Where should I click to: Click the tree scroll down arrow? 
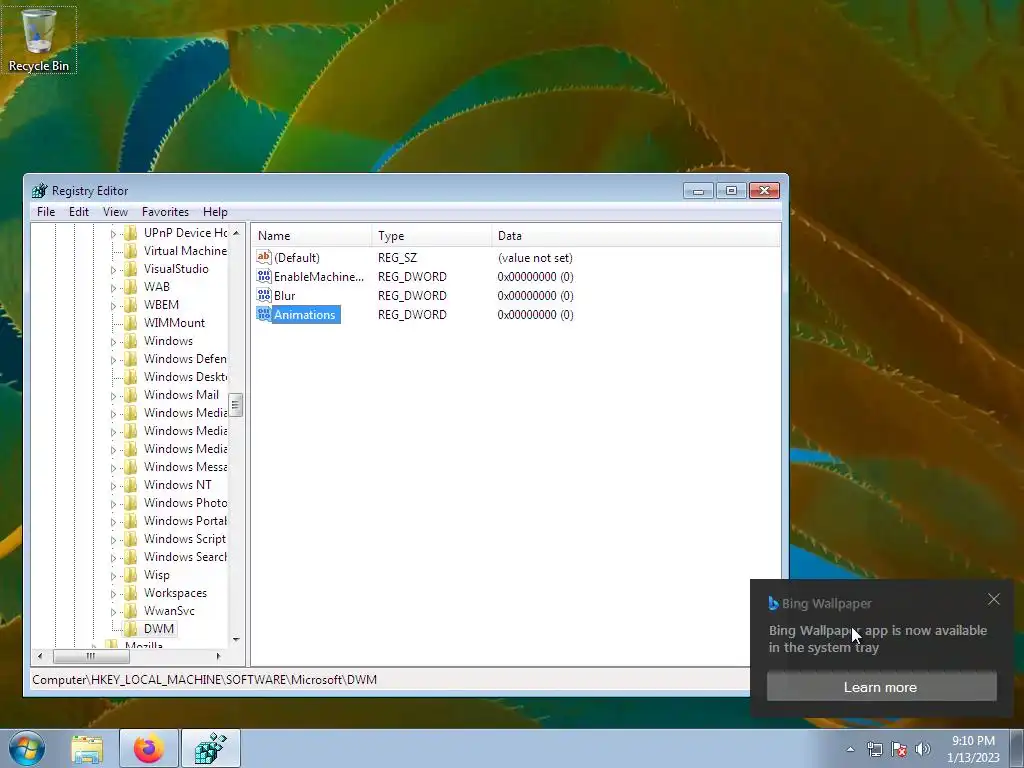point(236,639)
